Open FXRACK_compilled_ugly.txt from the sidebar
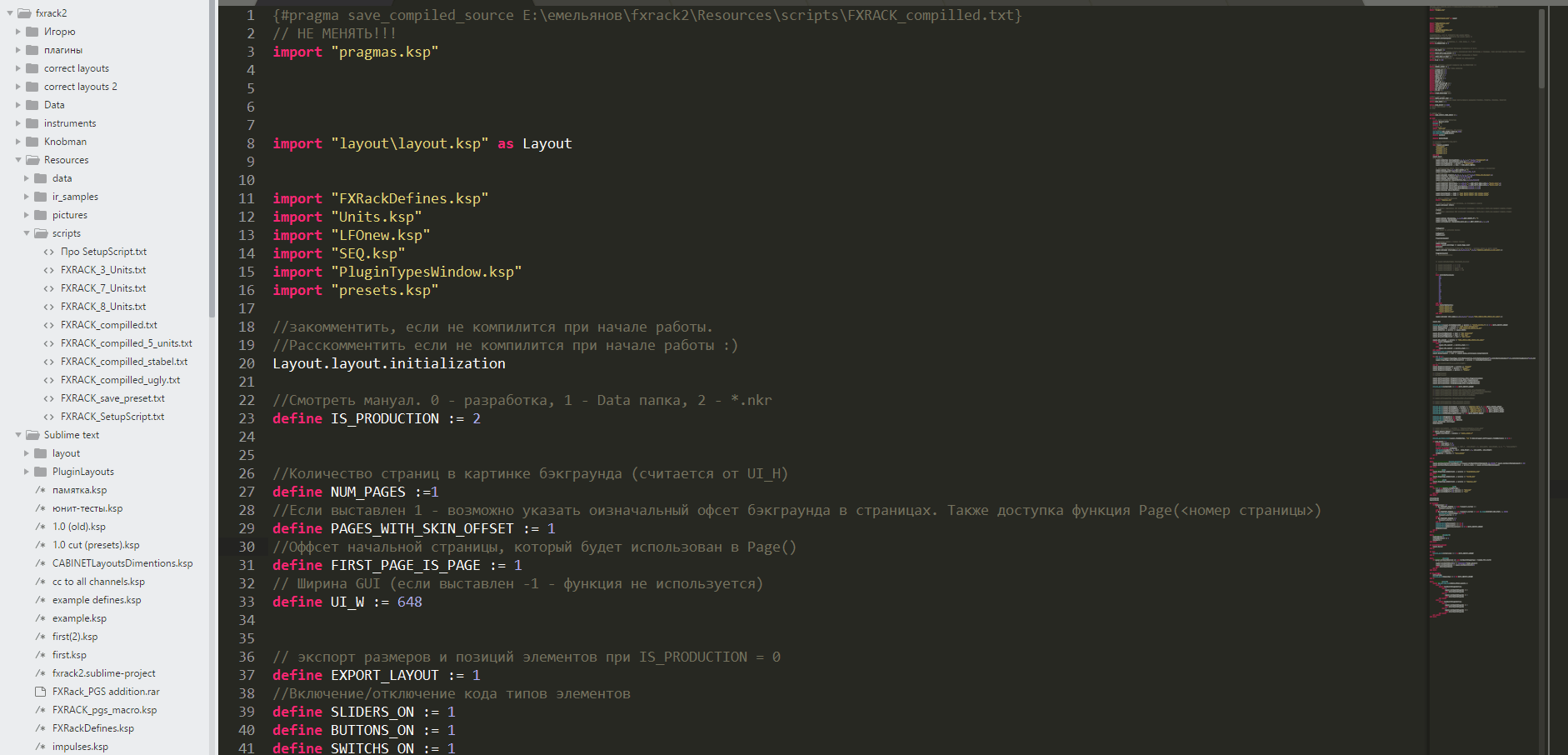Viewport: 1568px width, 755px height. (x=121, y=380)
